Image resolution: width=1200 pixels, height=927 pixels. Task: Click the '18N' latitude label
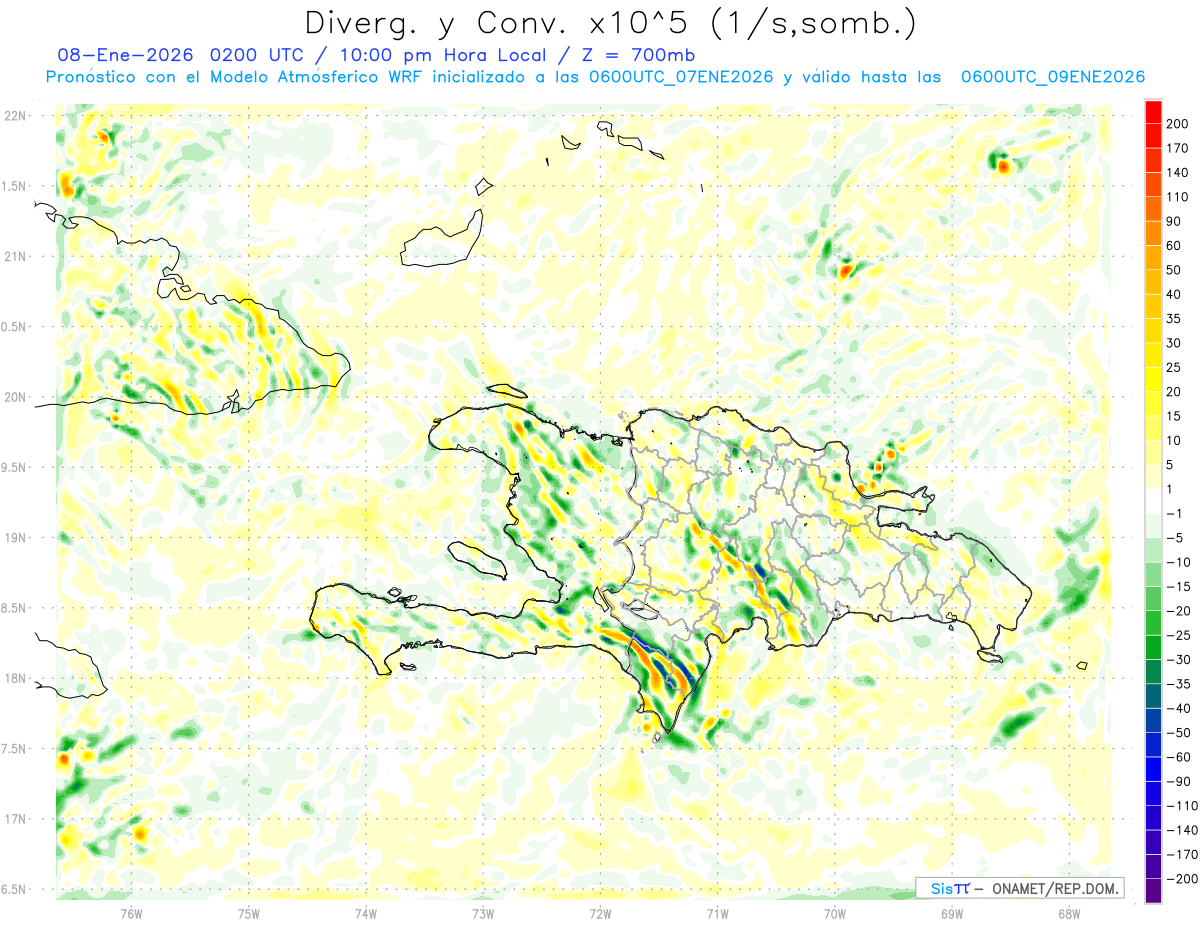(15, 678)
